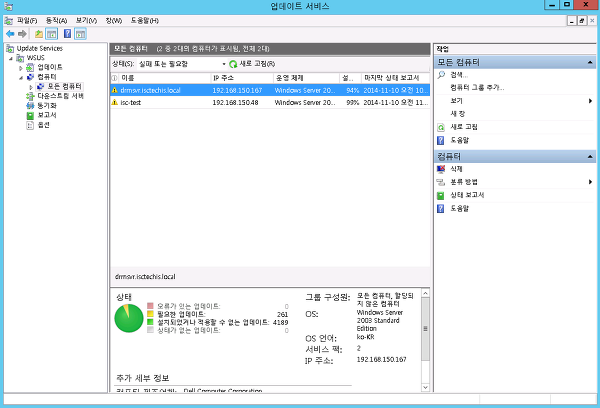Click 상태 보고서 action
The image size is (600, 408).
point(467,195)
